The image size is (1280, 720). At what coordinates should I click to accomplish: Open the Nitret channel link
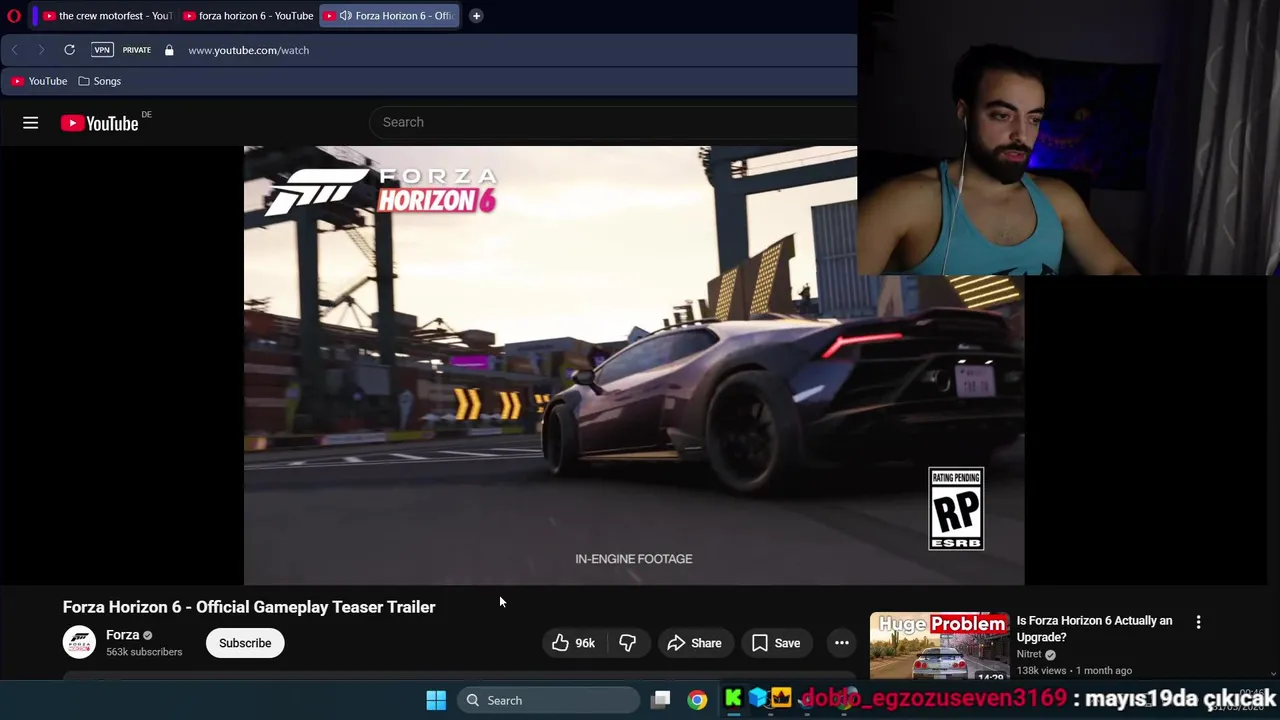tap(1029, 654)
